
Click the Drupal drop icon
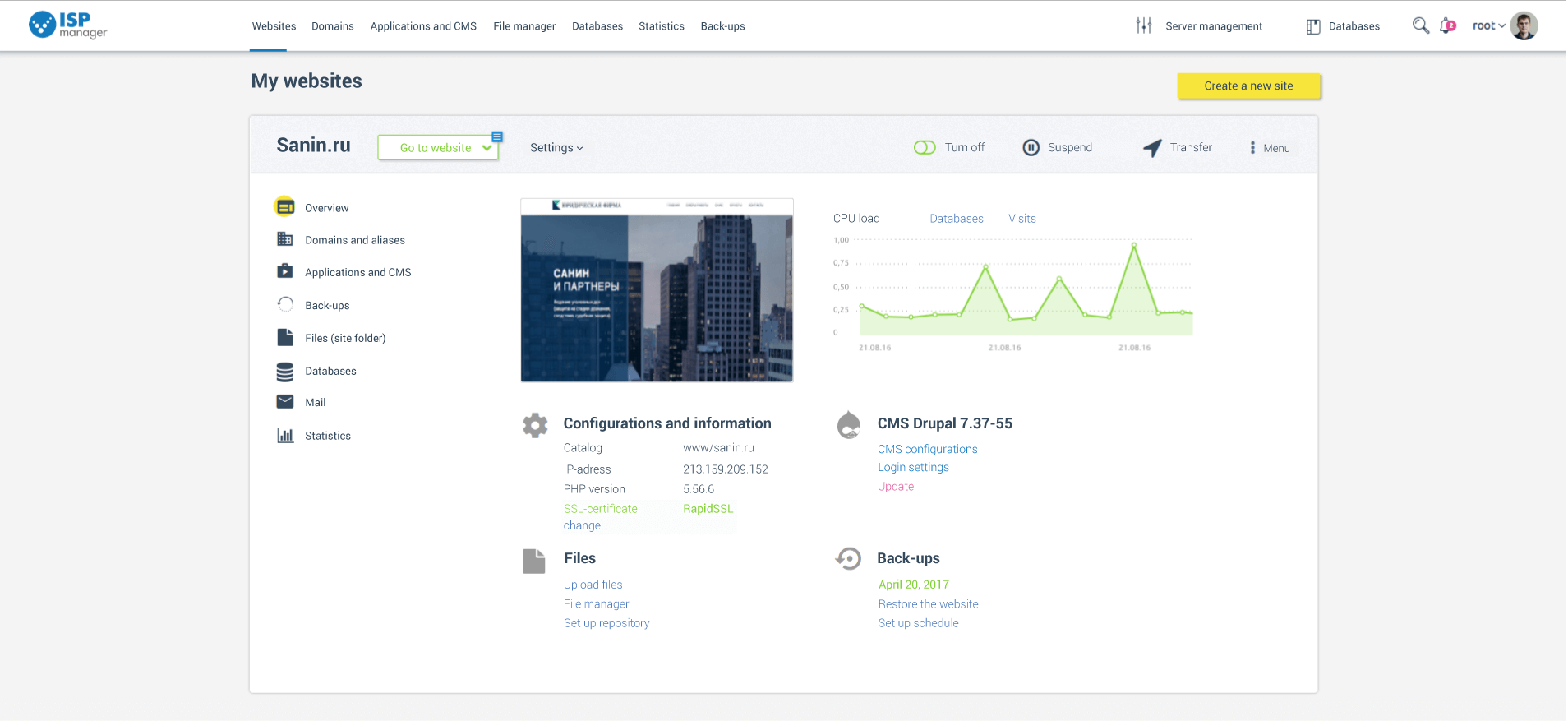pyautogui.click(x=849, y=425)
